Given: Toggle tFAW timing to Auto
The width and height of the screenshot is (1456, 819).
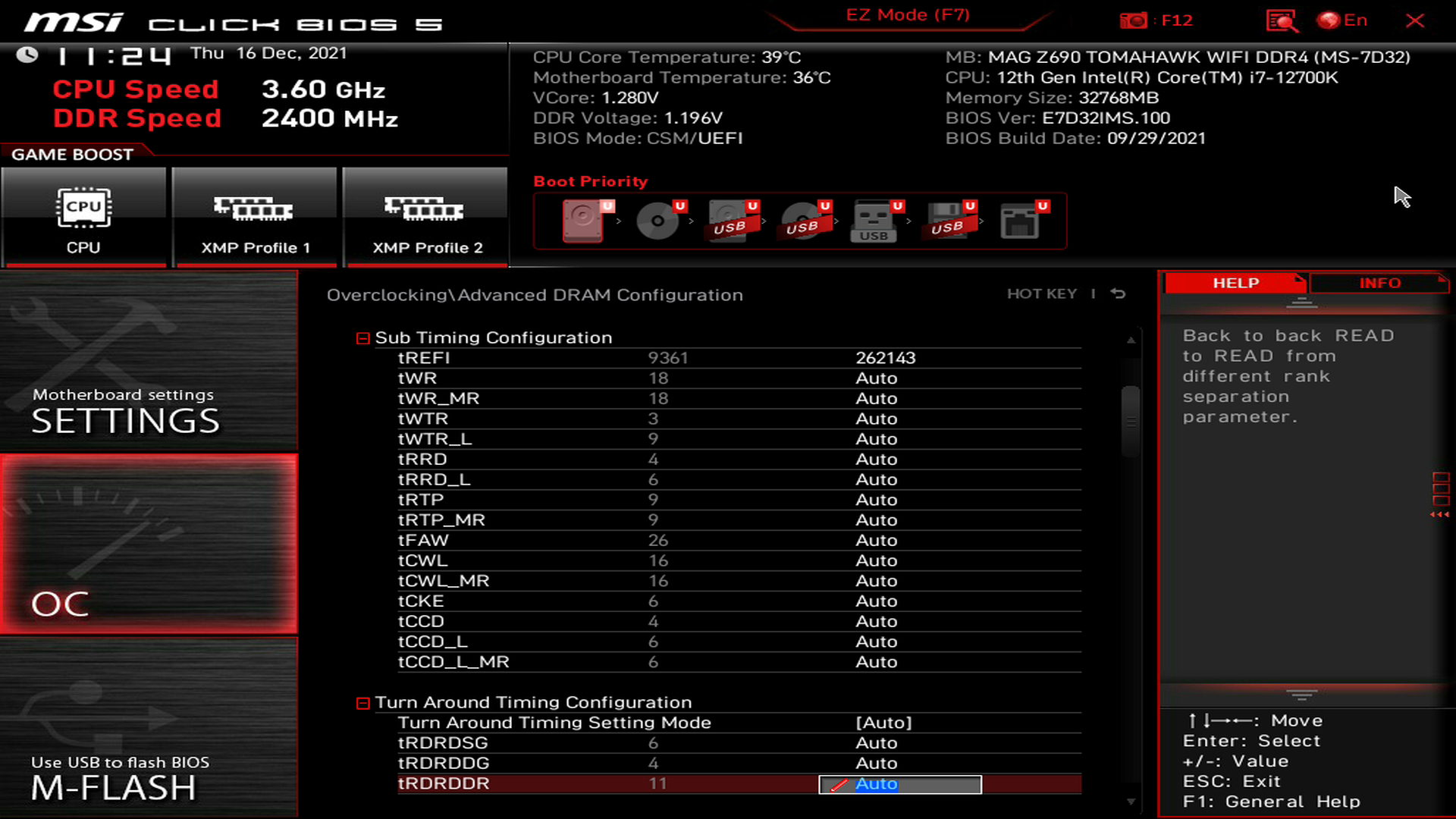Looking at the screenshot, I should coord(875,540).
